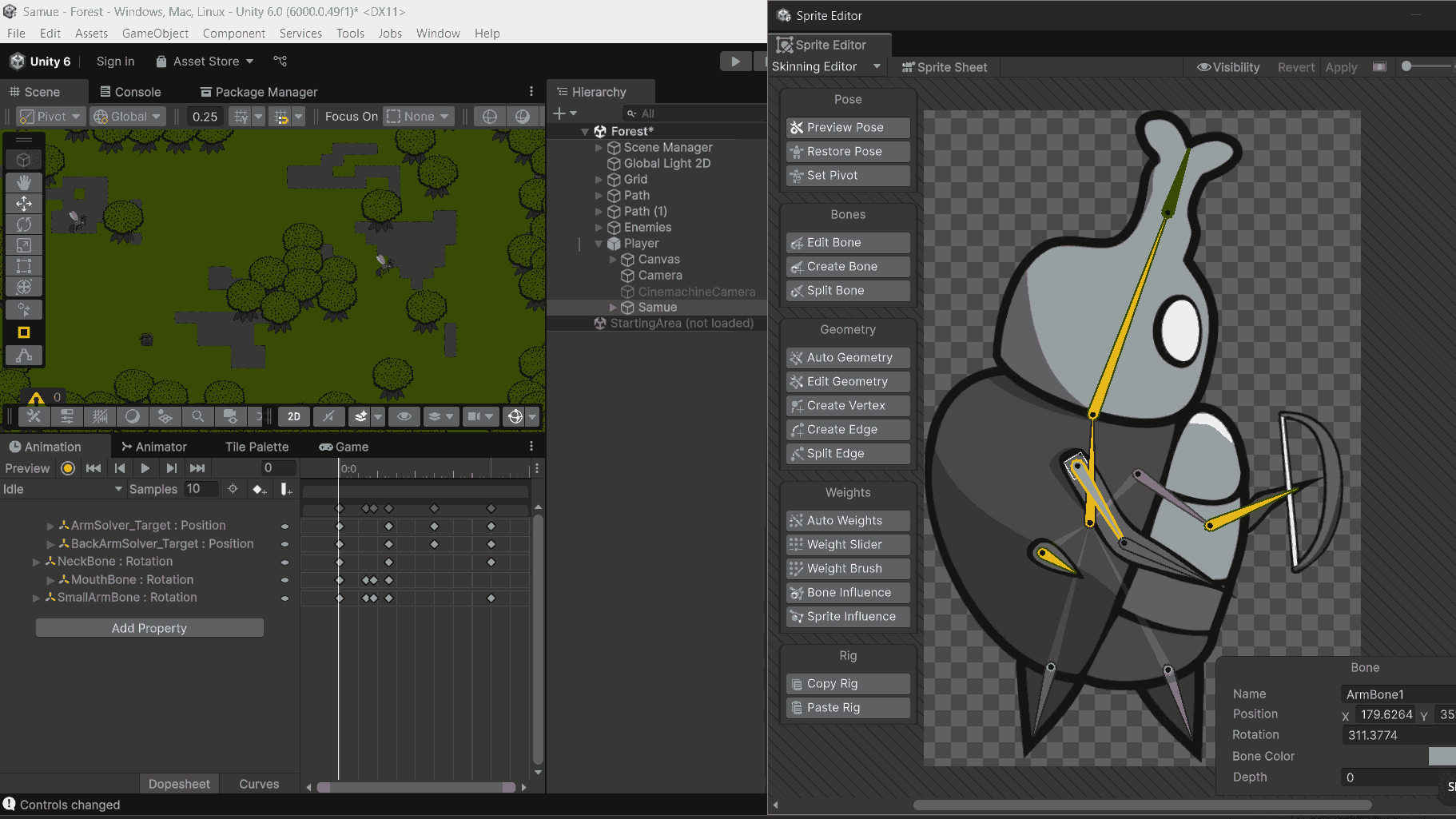The image size is (1456, 819).
Task: Click the Add Keyframe icon
Action: (259, 489)
